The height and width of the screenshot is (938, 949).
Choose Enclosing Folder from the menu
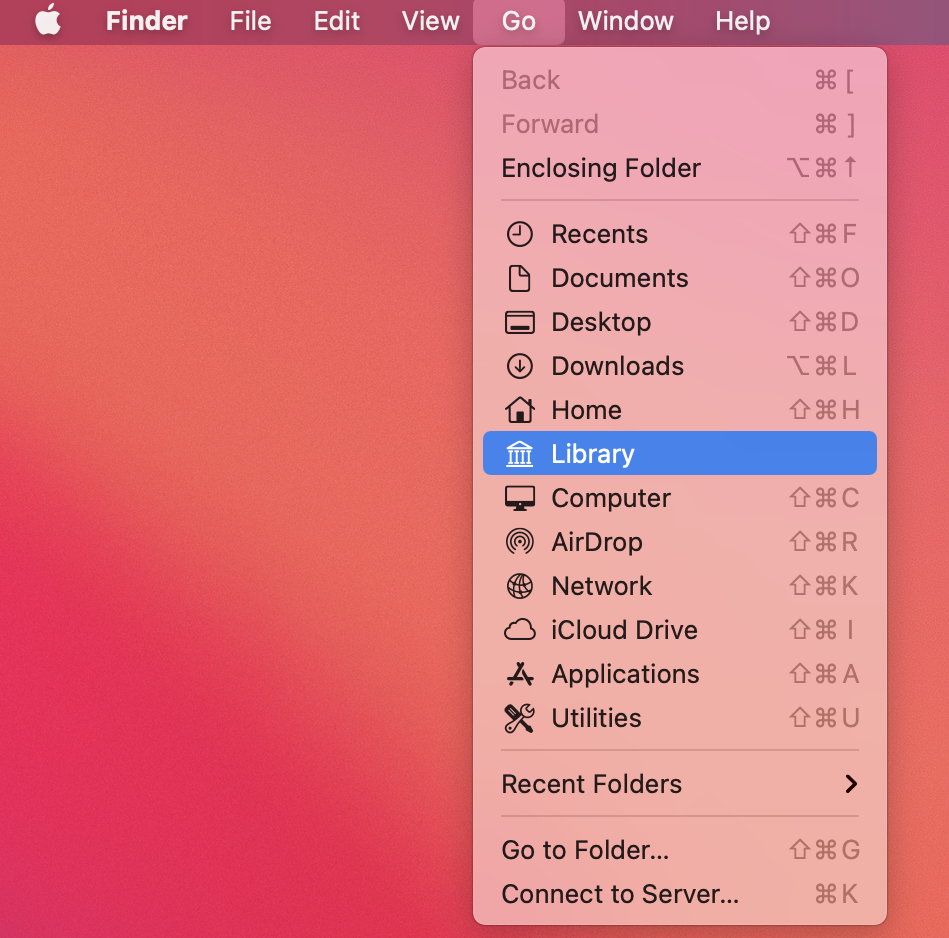click(x=680, y=168)
